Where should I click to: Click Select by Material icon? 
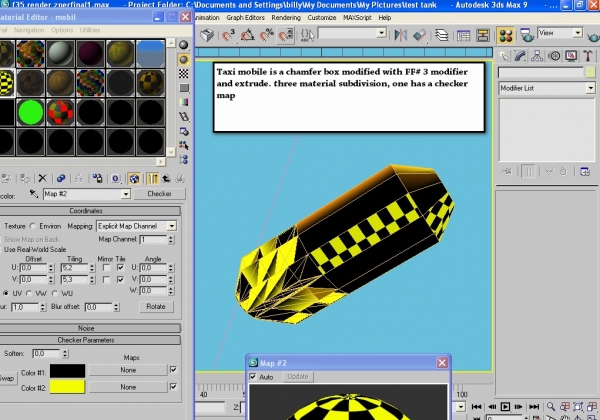click(x=184, y=145)
